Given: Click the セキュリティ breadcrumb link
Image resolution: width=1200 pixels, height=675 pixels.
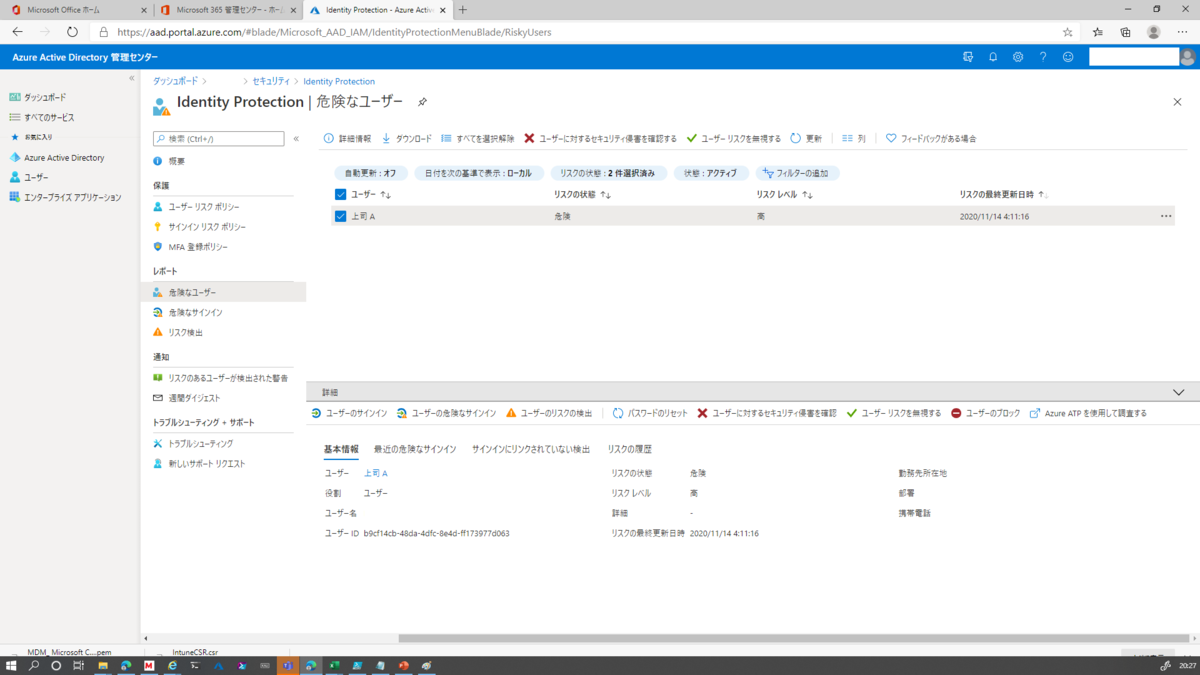Looking at the screenshot, I should (271, 81).
